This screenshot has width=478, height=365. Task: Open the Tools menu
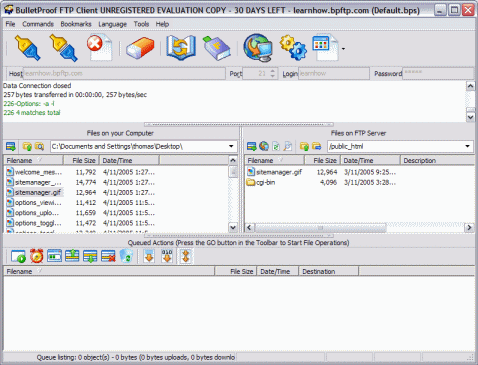(x=141, y=24)
